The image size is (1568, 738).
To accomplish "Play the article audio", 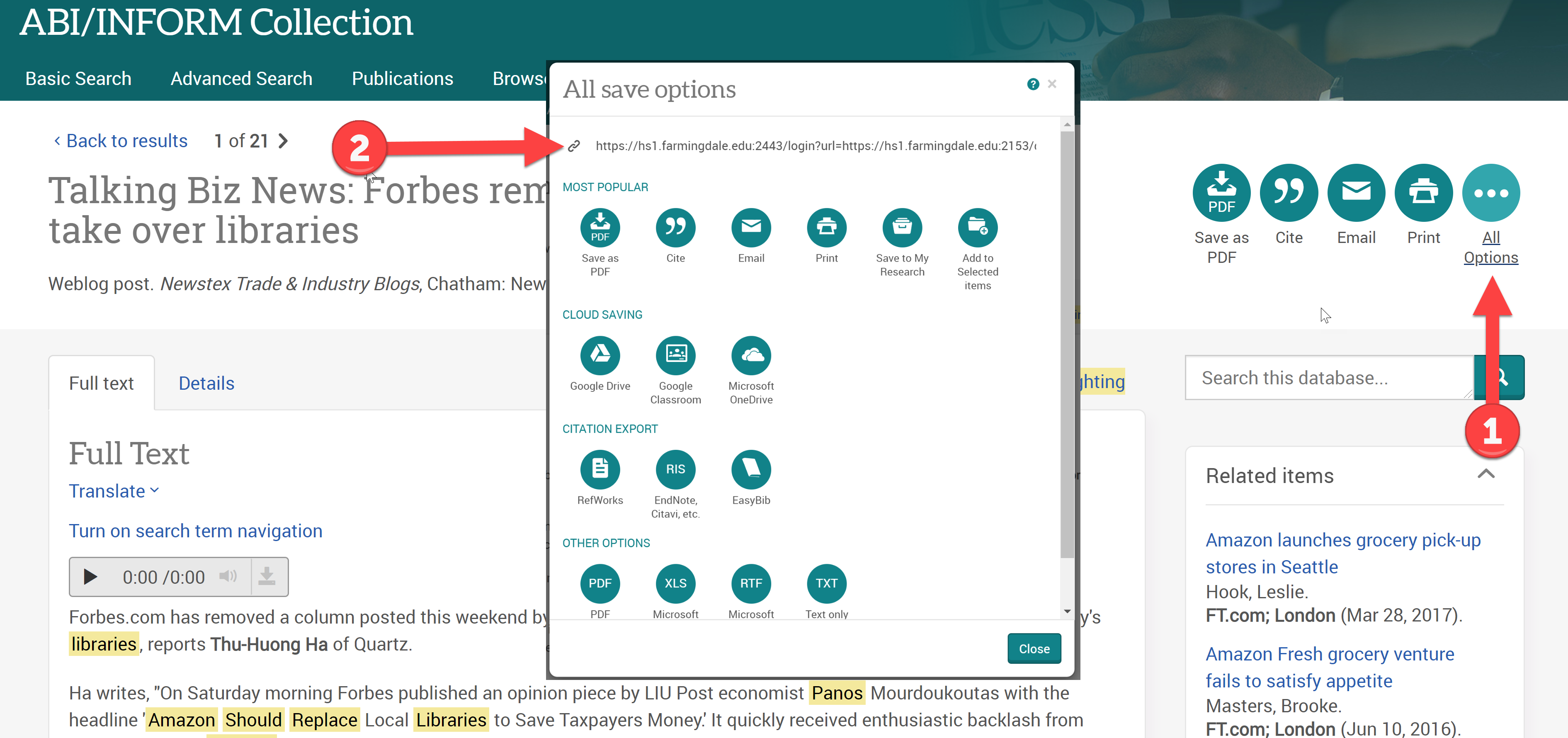I will click(90, 576).
